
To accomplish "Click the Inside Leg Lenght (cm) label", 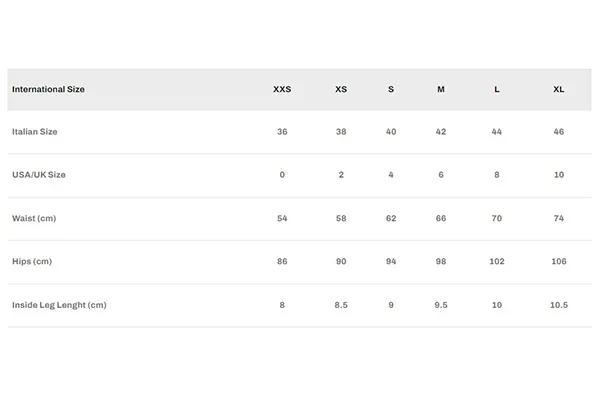I will (59, 305).
